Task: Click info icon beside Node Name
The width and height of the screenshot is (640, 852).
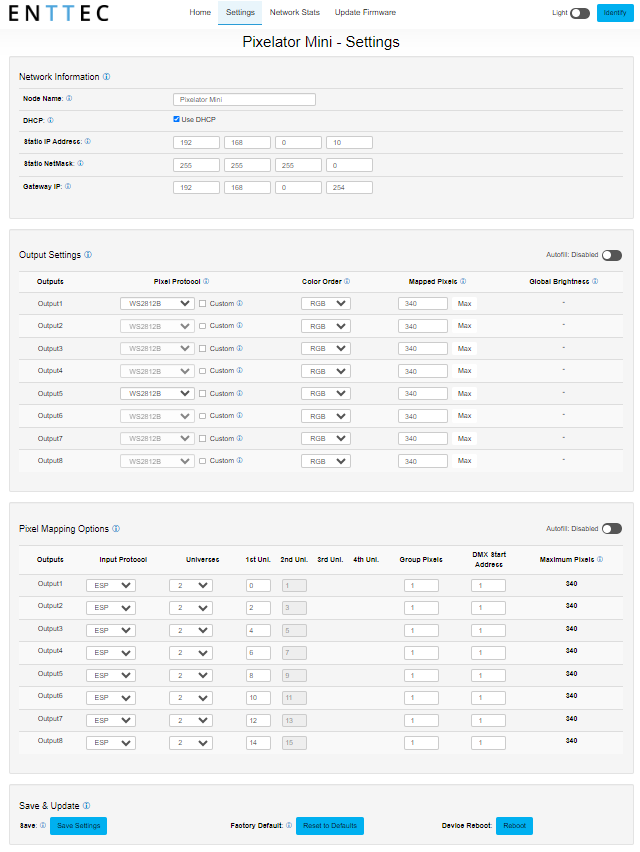Action: click(x=69, y=98)
